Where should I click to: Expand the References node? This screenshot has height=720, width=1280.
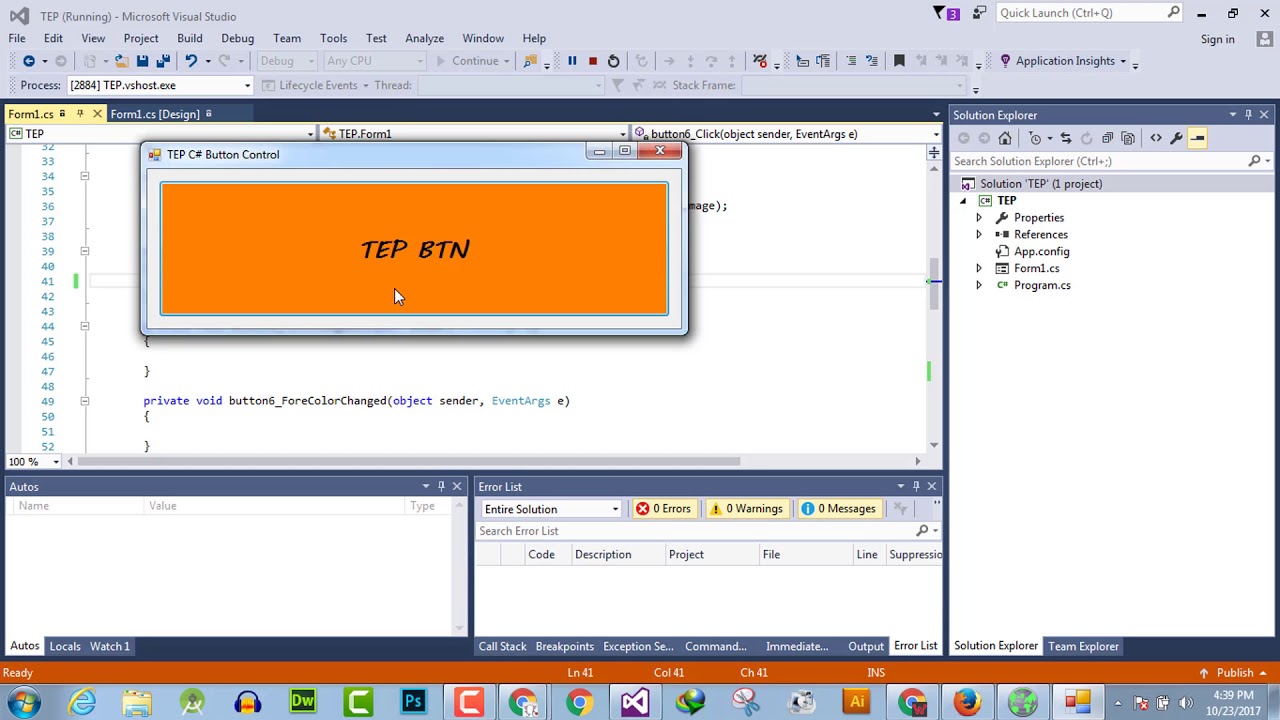coord(979,235)
